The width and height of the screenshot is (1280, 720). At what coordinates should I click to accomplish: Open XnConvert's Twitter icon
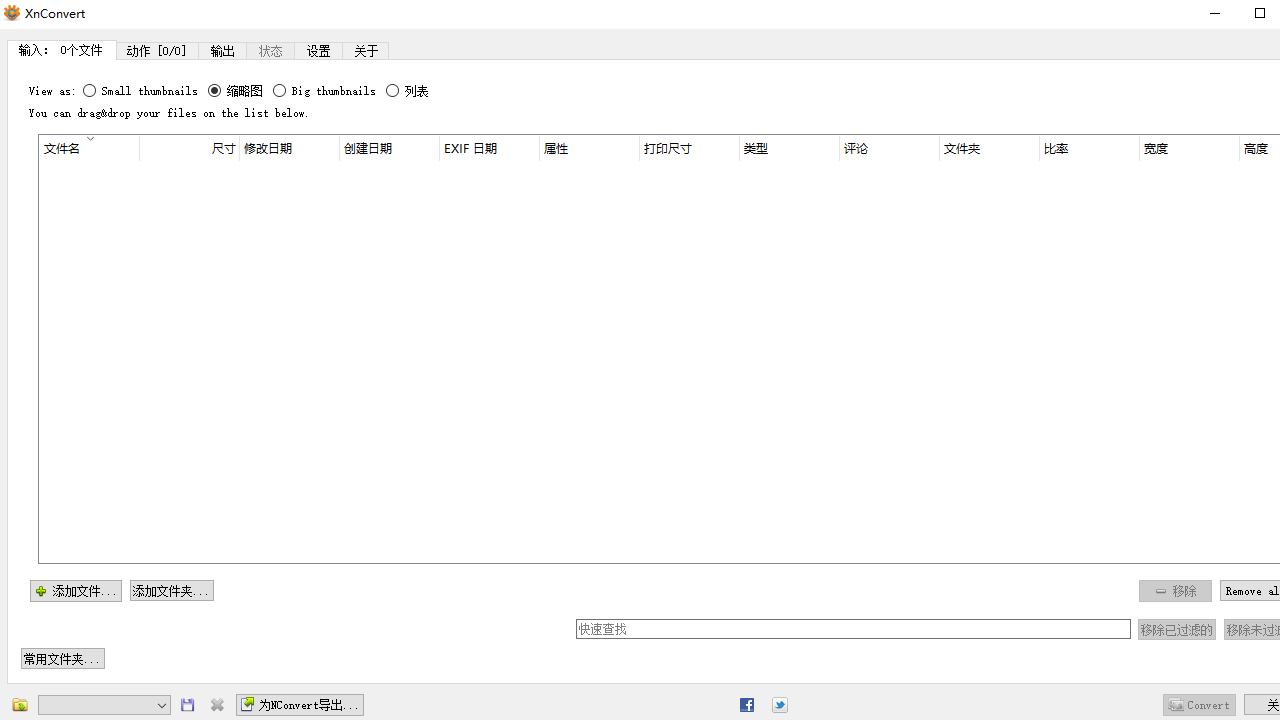pyautogui.click(x=779, y=705)
